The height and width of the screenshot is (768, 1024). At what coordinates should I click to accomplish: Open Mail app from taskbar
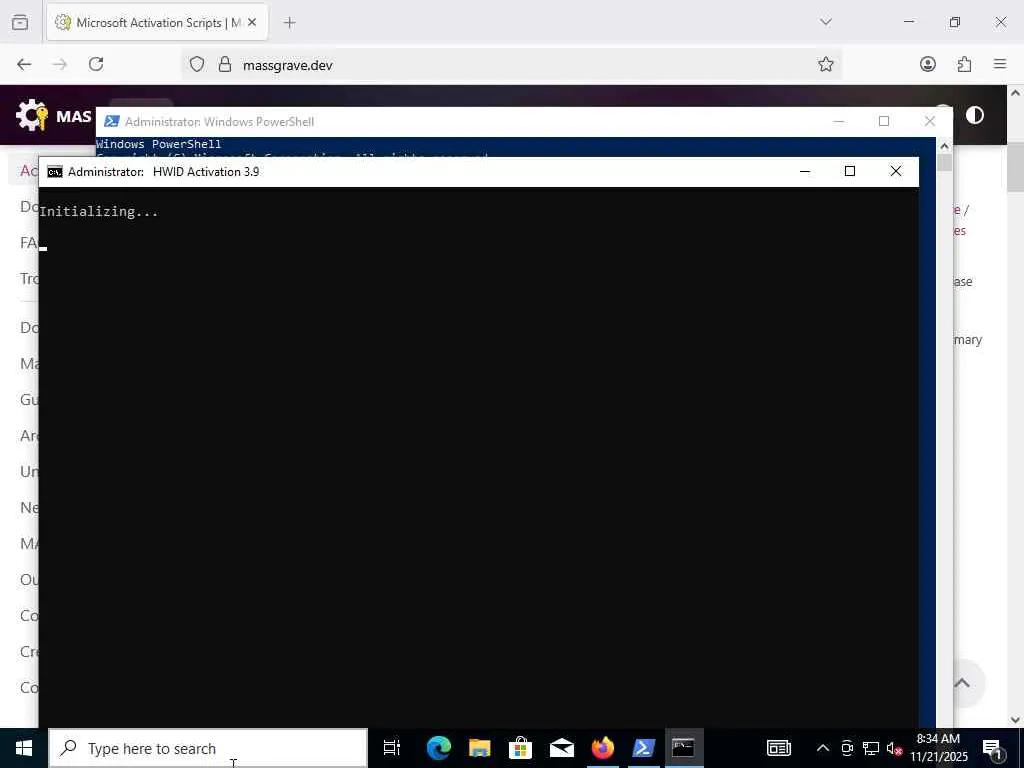click(x=562, y=748)
